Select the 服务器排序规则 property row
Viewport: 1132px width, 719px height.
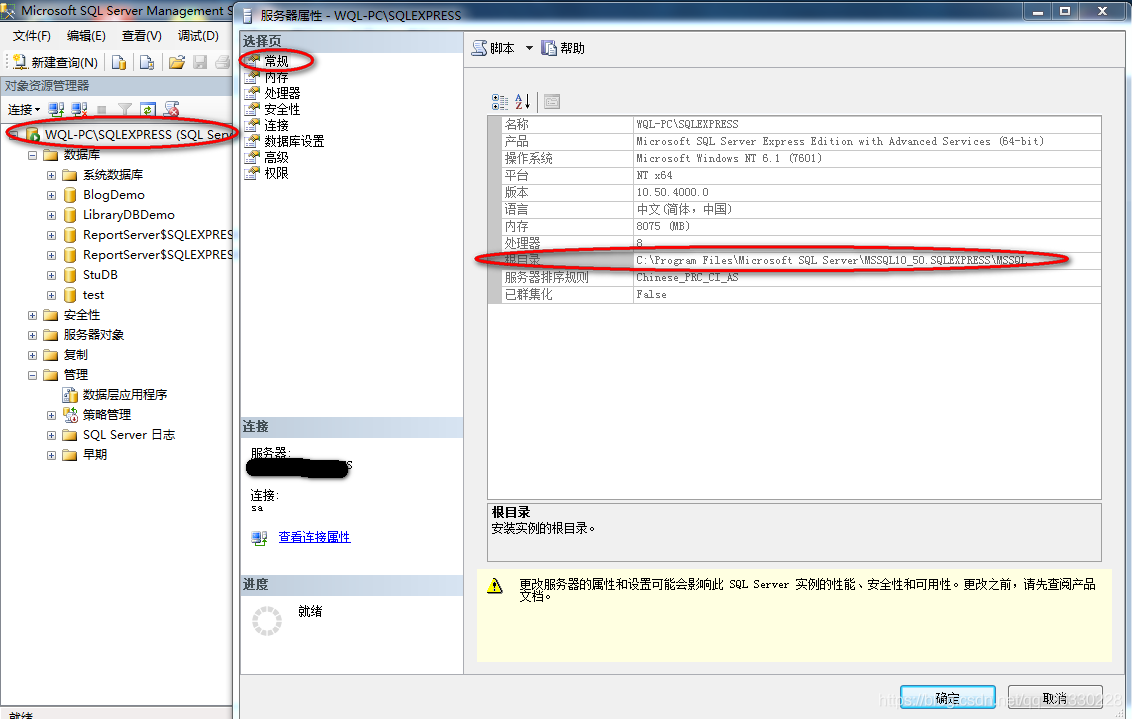tap(801, 277)
